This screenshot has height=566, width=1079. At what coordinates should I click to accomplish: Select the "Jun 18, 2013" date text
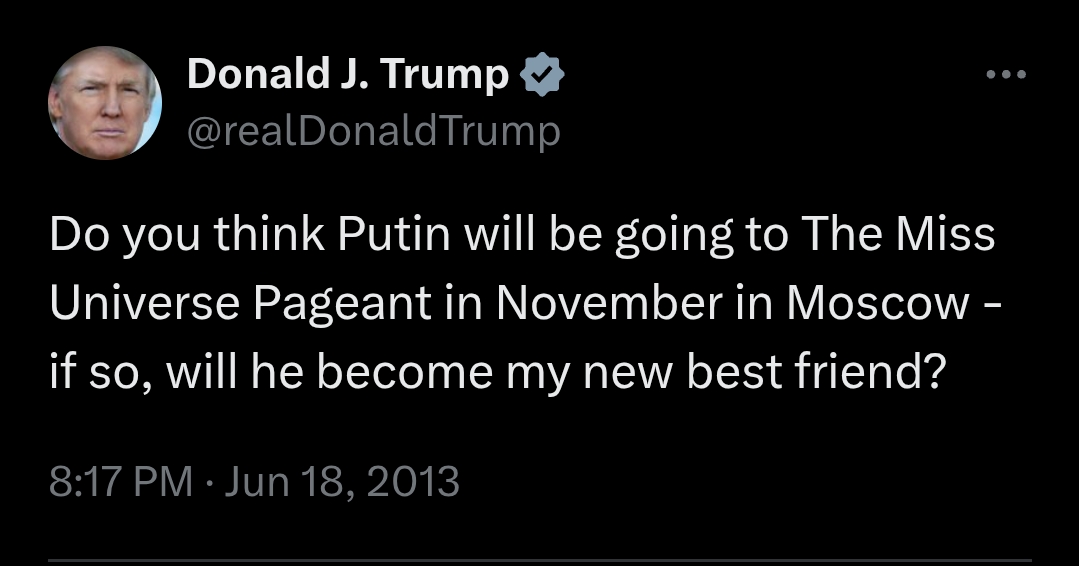coord(342,481)
